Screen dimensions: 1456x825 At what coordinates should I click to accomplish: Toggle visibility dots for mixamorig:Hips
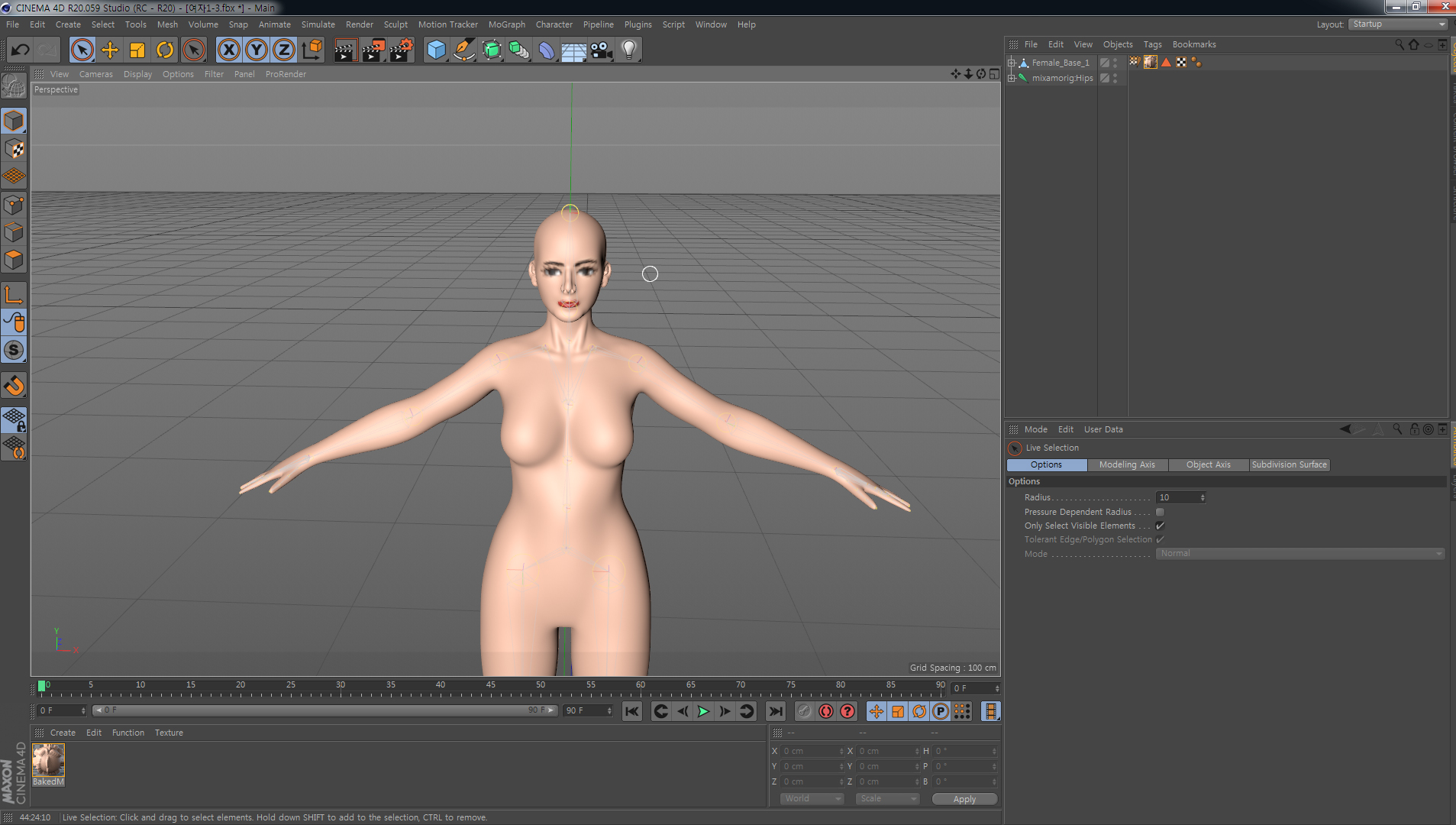click(x=1115, y=78)
